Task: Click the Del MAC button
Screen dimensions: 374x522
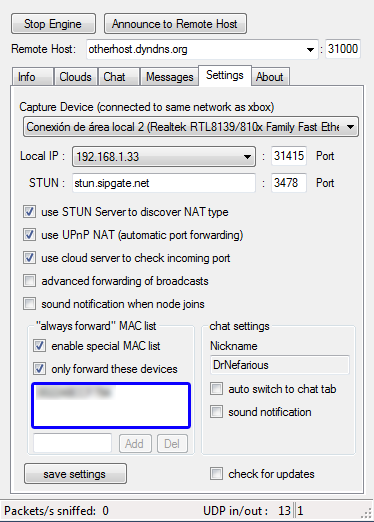Action: click(x=172, y=444)
